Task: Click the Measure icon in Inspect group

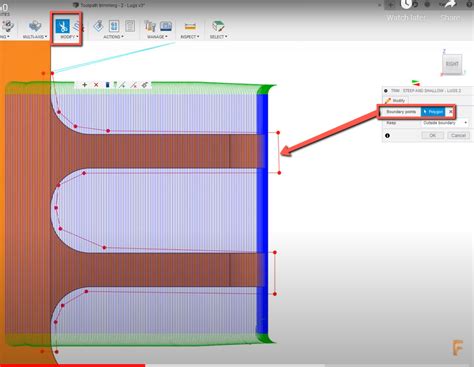Action: [190, 26]
